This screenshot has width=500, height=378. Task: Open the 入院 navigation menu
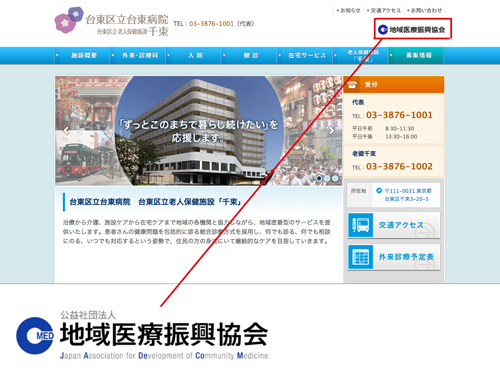(x=194, y=55)
